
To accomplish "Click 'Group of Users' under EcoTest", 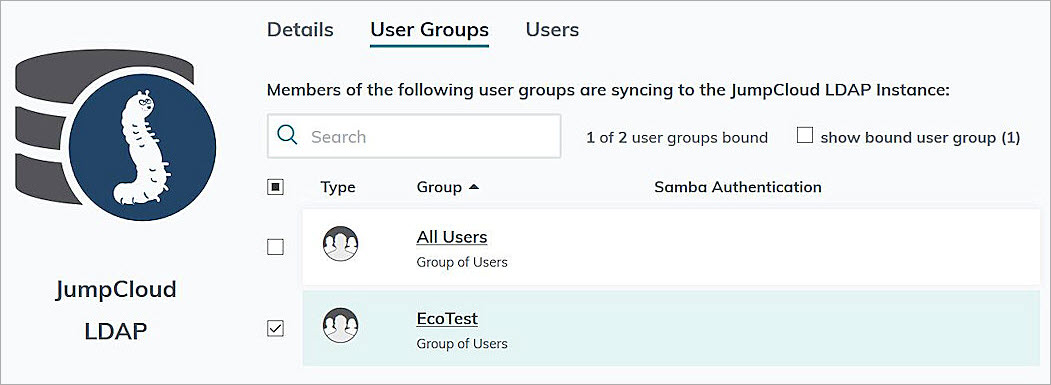I will coord(462,344).
